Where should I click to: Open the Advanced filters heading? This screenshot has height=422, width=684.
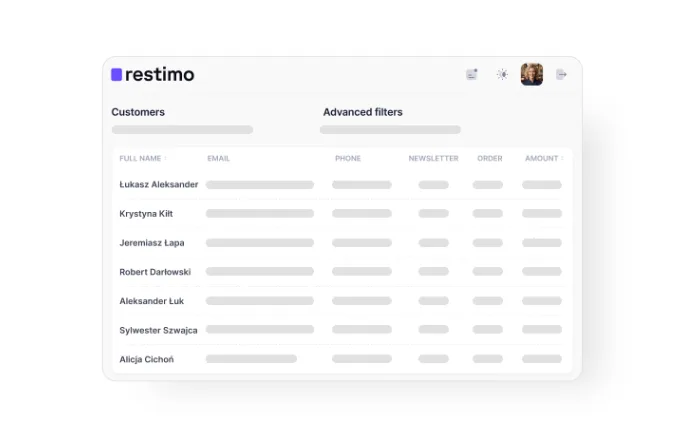click(363, 112)
